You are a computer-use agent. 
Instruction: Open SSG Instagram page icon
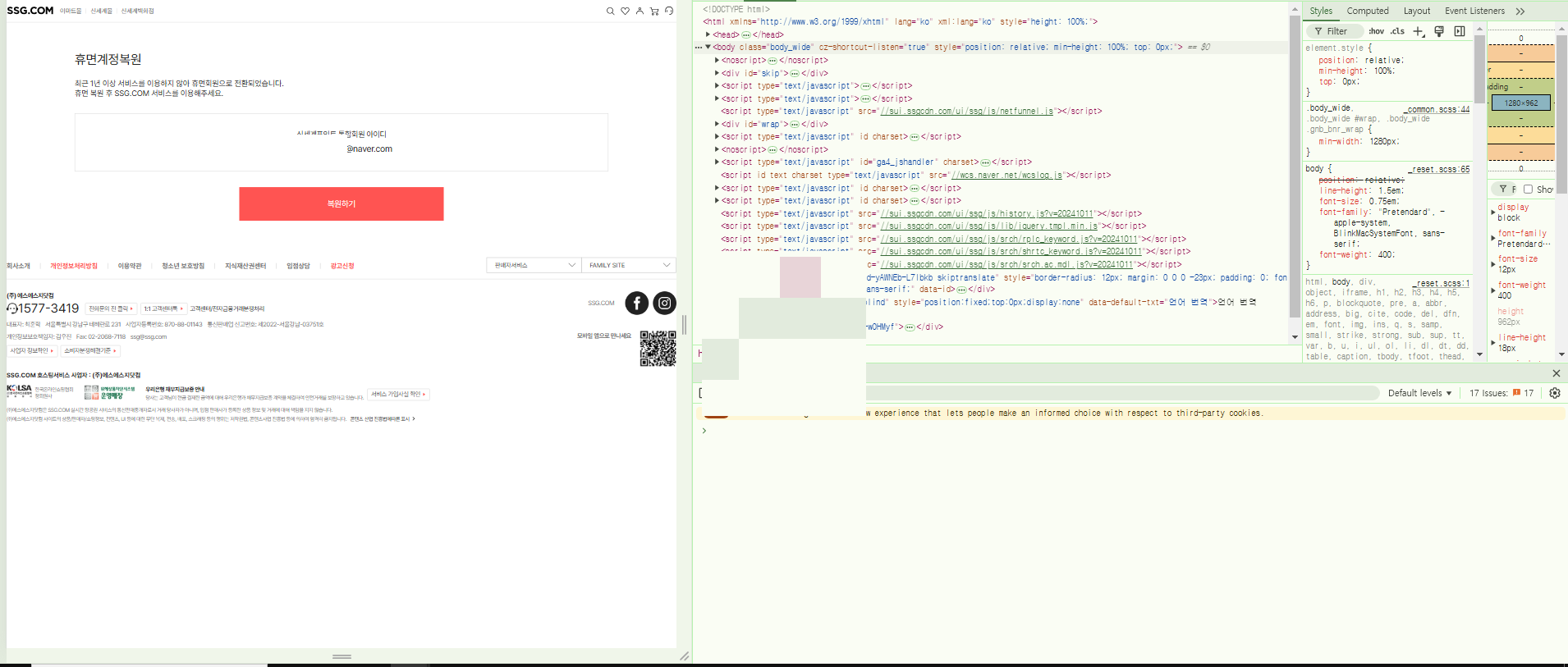tap(665, 303)
